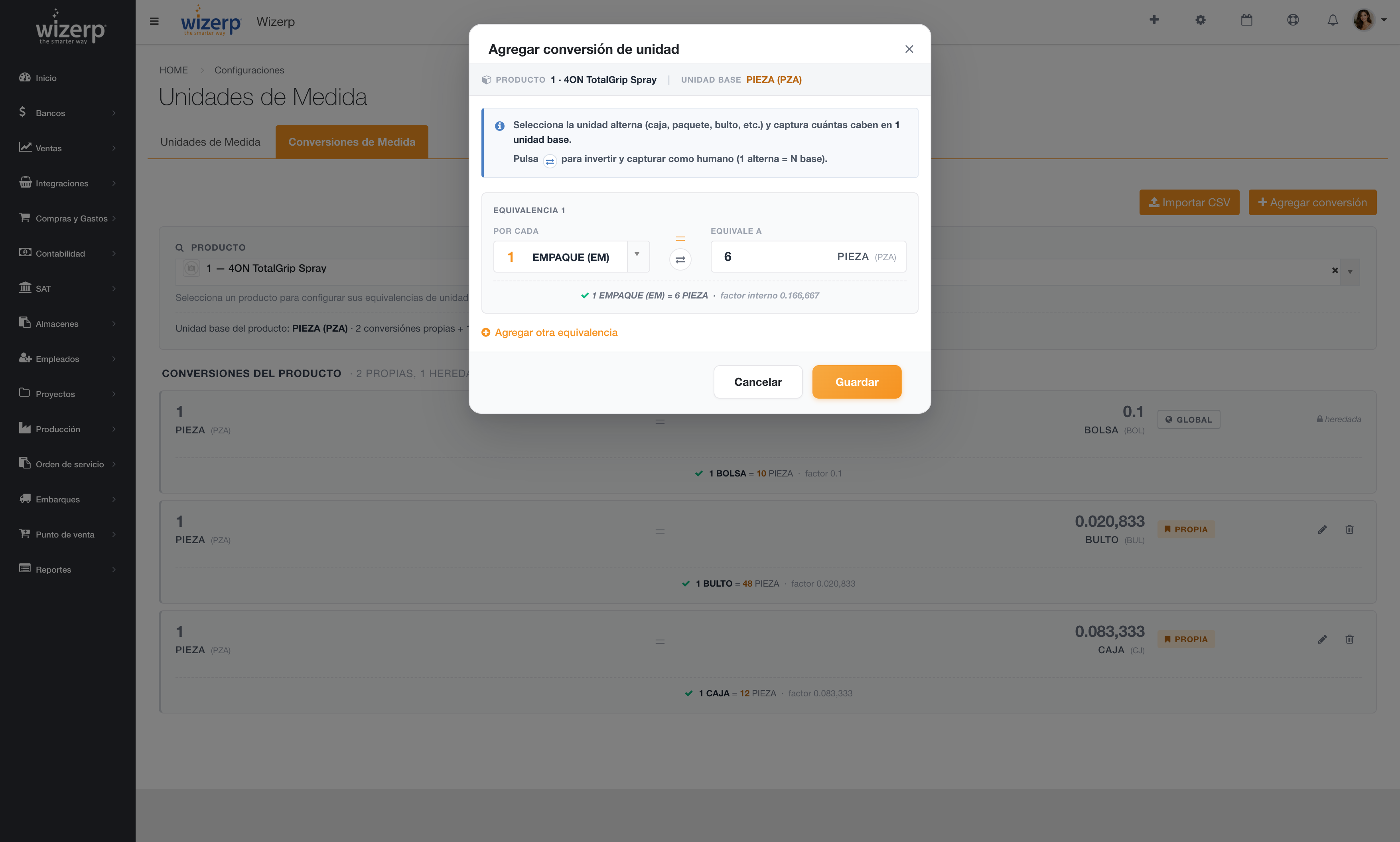Expand the Empleados sidebar menu

click(x=67, y=359)
